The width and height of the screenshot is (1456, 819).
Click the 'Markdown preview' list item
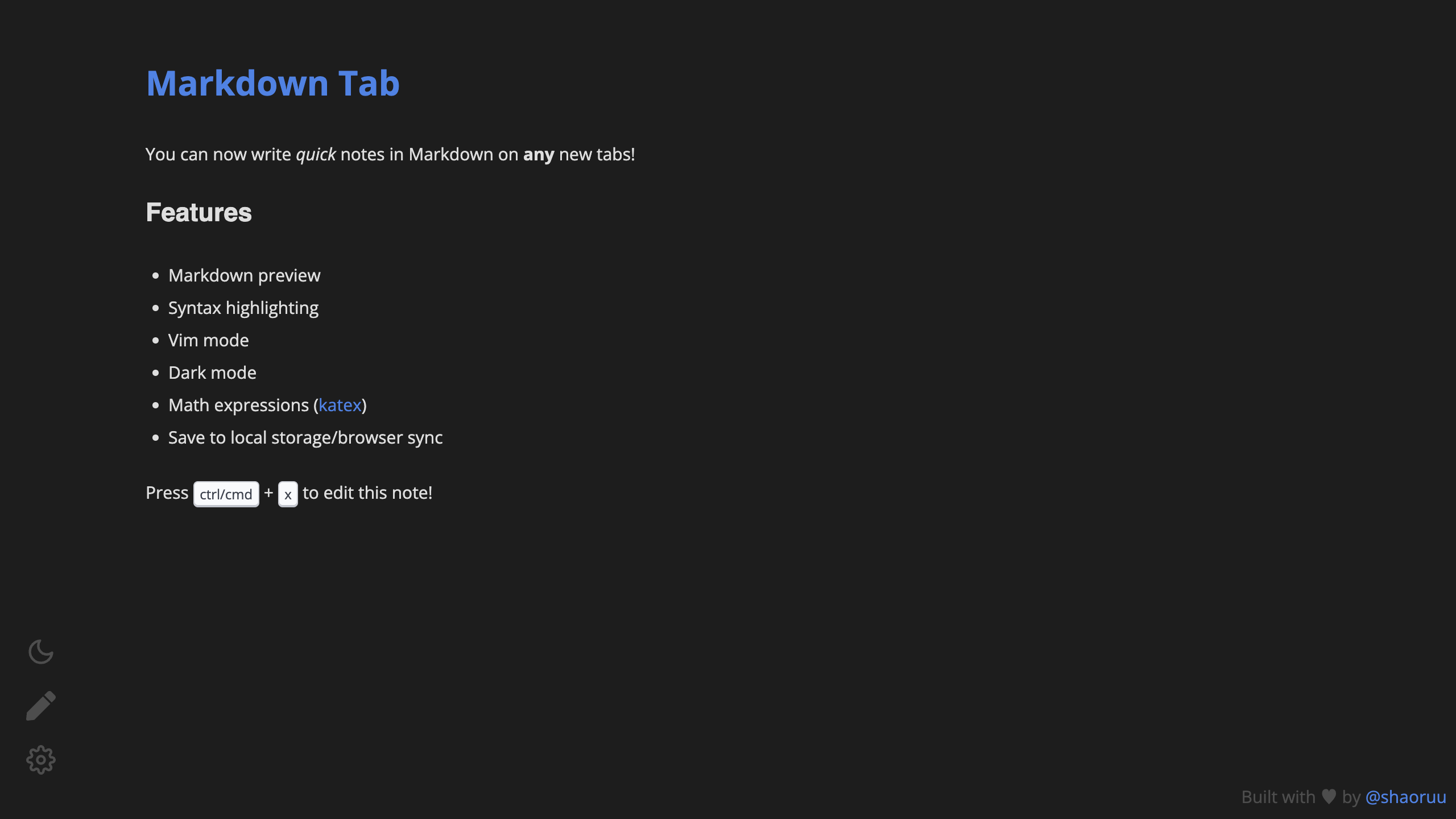(x=244, y=275)
